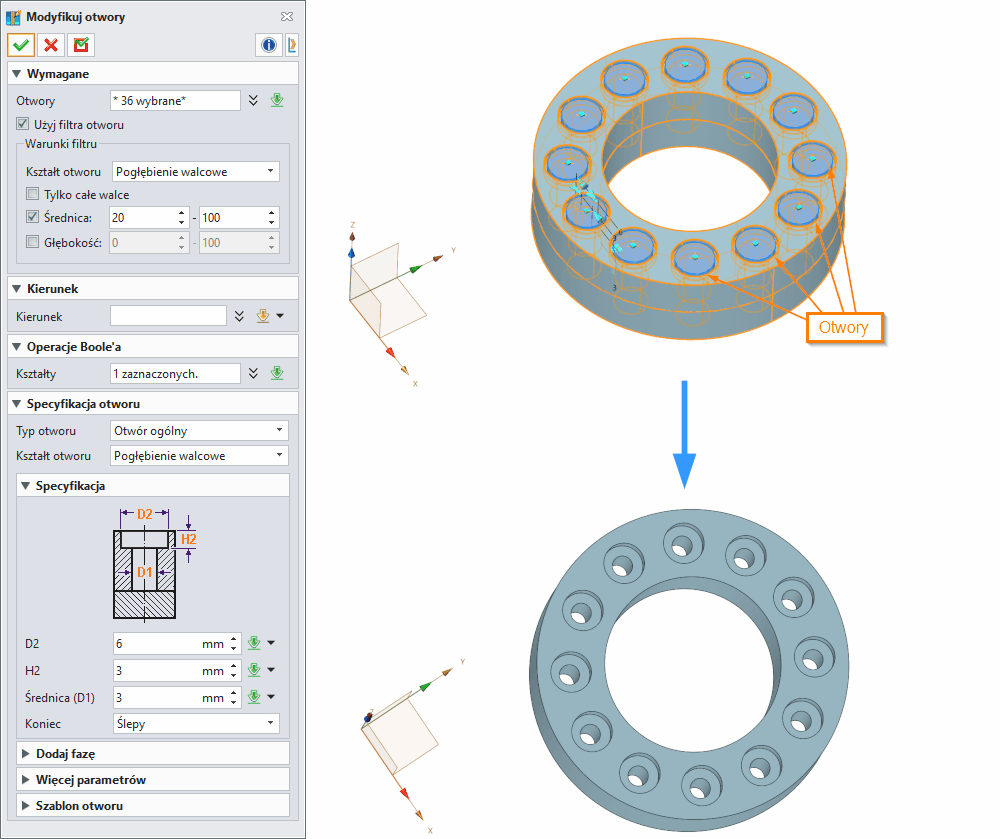Screen dimensions: 1000x839
Task: Select the yellow pick arrow in the Kierunek row
Action: [x=264, y=316]
